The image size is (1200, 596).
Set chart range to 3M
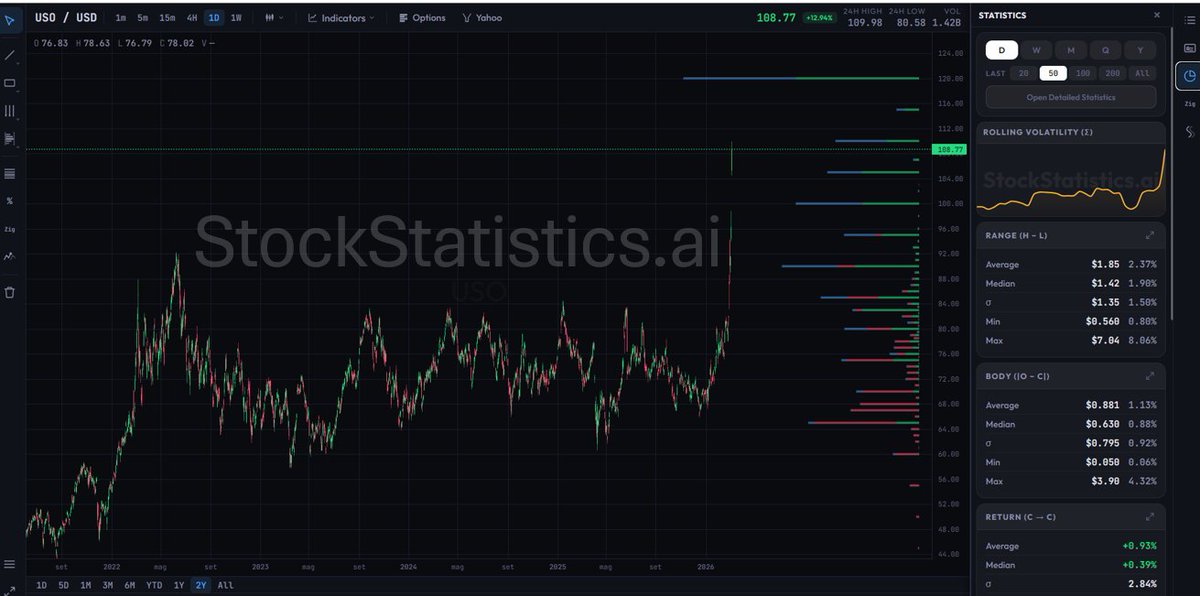(108, 585)
